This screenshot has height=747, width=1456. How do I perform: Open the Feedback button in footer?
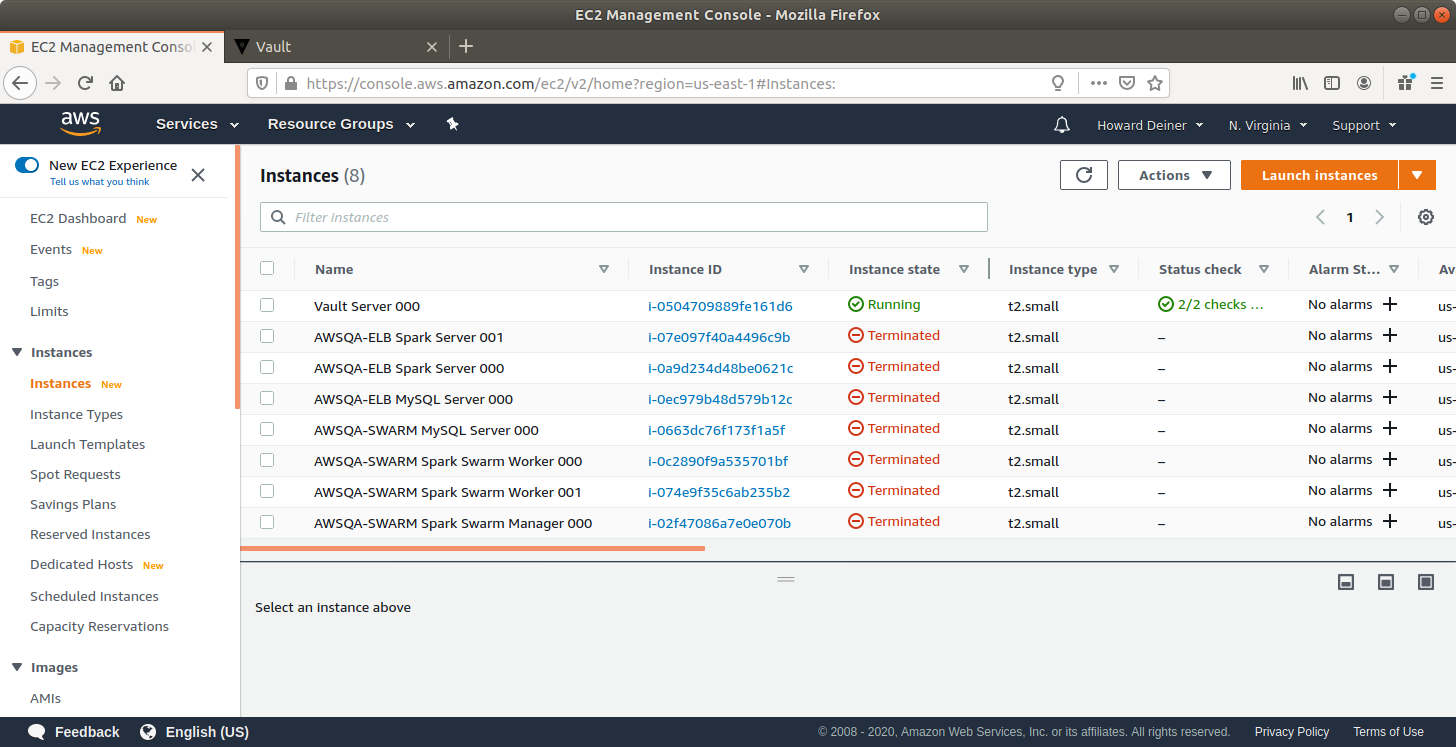[x=74, y=732]
